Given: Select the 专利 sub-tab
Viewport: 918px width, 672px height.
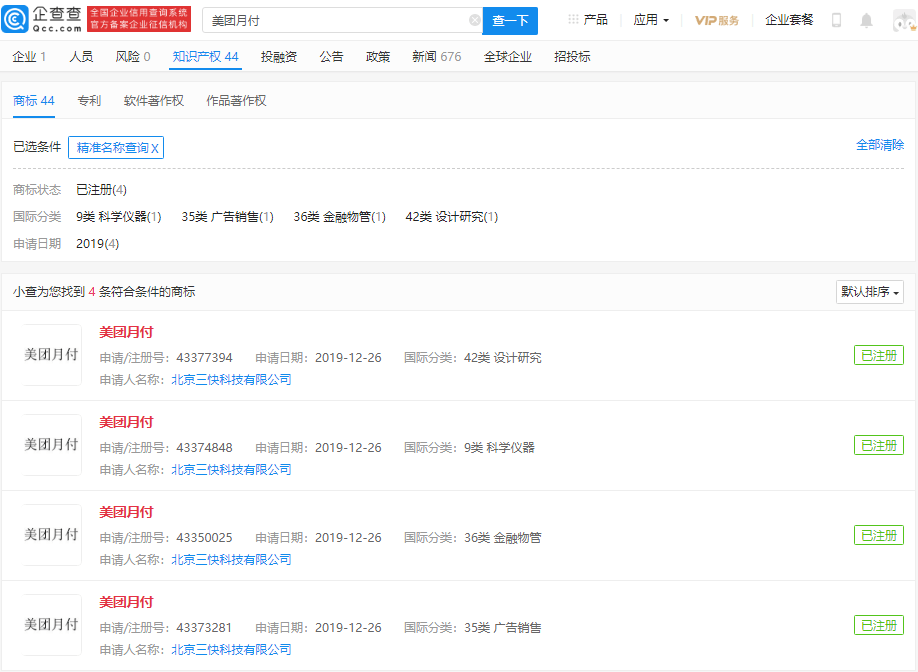Looking at the screenshot, I should click(89, 101).
